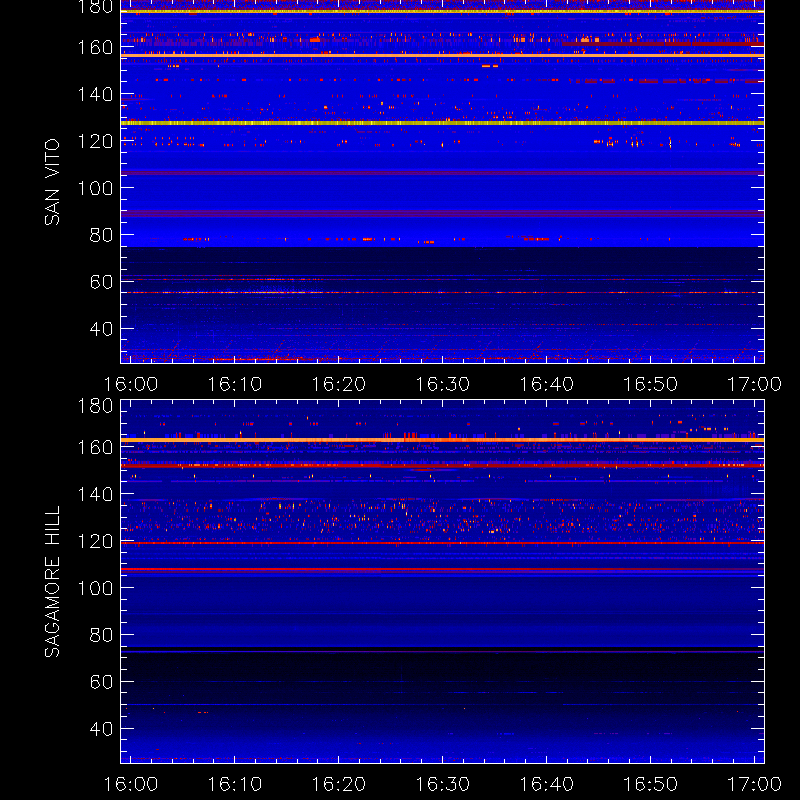The image size is (800, 800).
Task: Select the 120 label on Sagamore Hill axis
Action: (x=95, y=541)
